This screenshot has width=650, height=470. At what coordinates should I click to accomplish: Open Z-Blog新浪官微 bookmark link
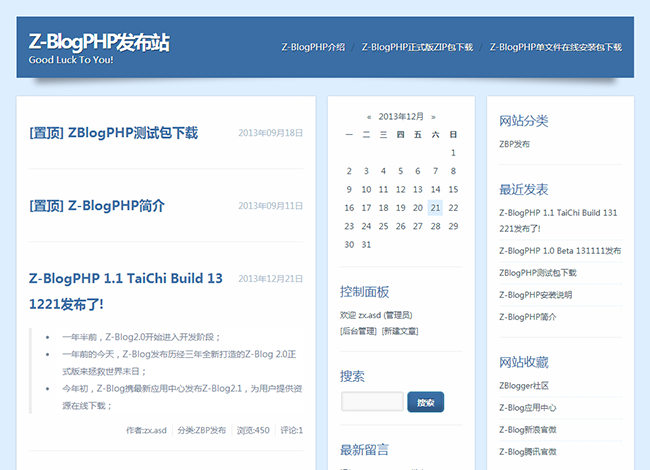[x=528, y=430]
